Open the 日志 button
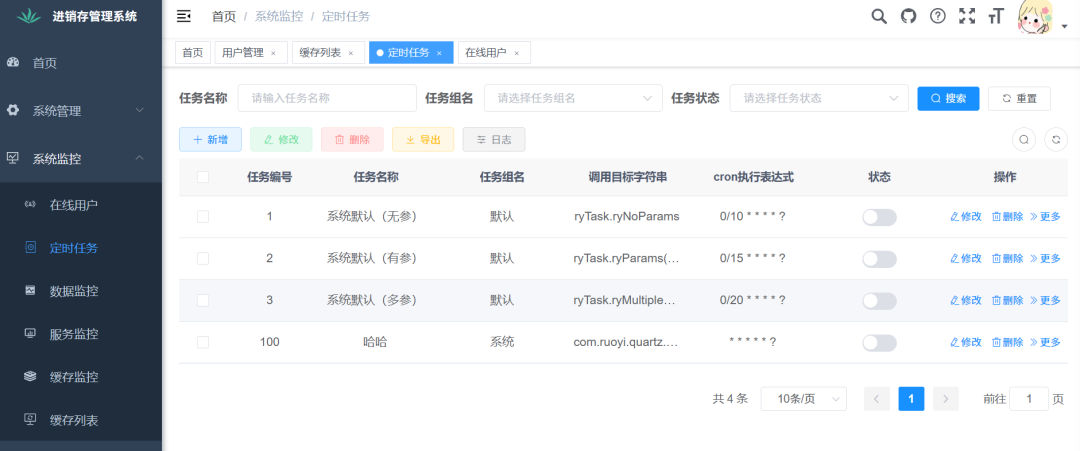1080x451 pixels. (x=494, y=139)
